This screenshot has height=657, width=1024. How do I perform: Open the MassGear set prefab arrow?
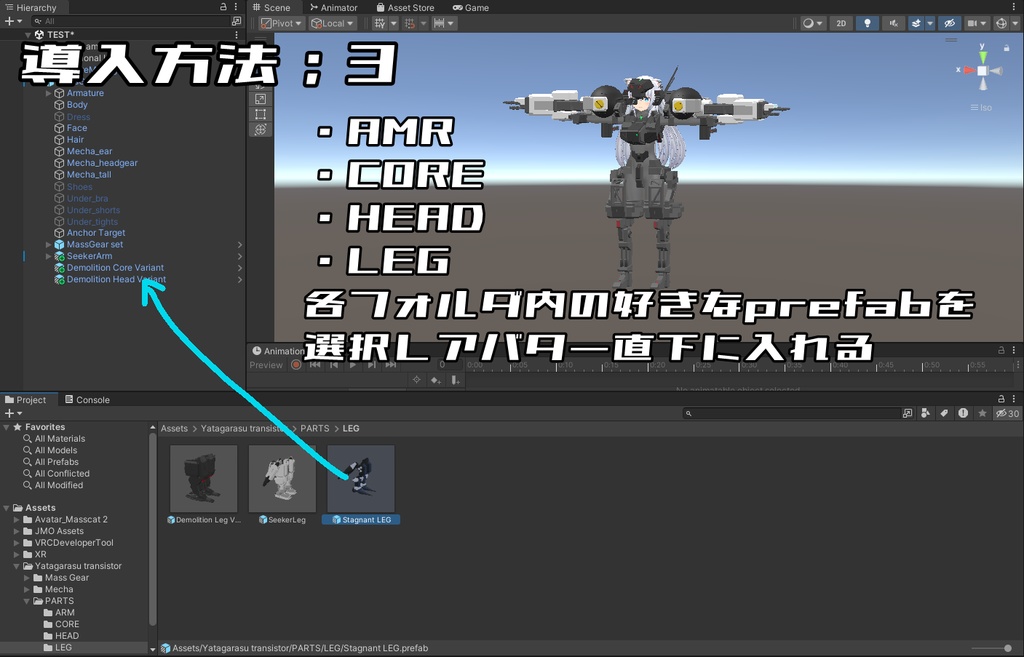[x=240, y=244]
